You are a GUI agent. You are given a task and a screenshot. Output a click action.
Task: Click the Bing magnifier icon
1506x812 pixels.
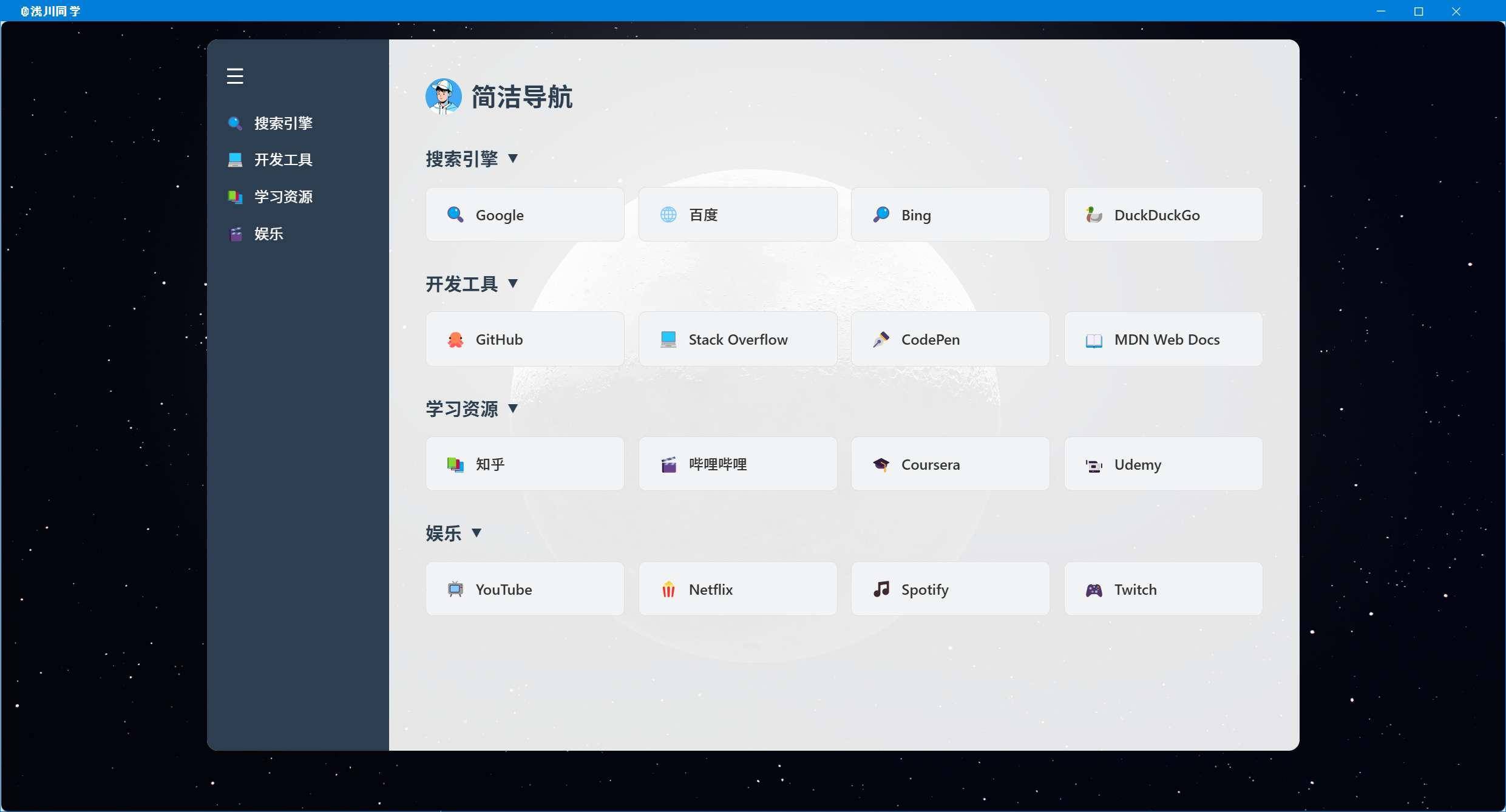coord(881,214)
